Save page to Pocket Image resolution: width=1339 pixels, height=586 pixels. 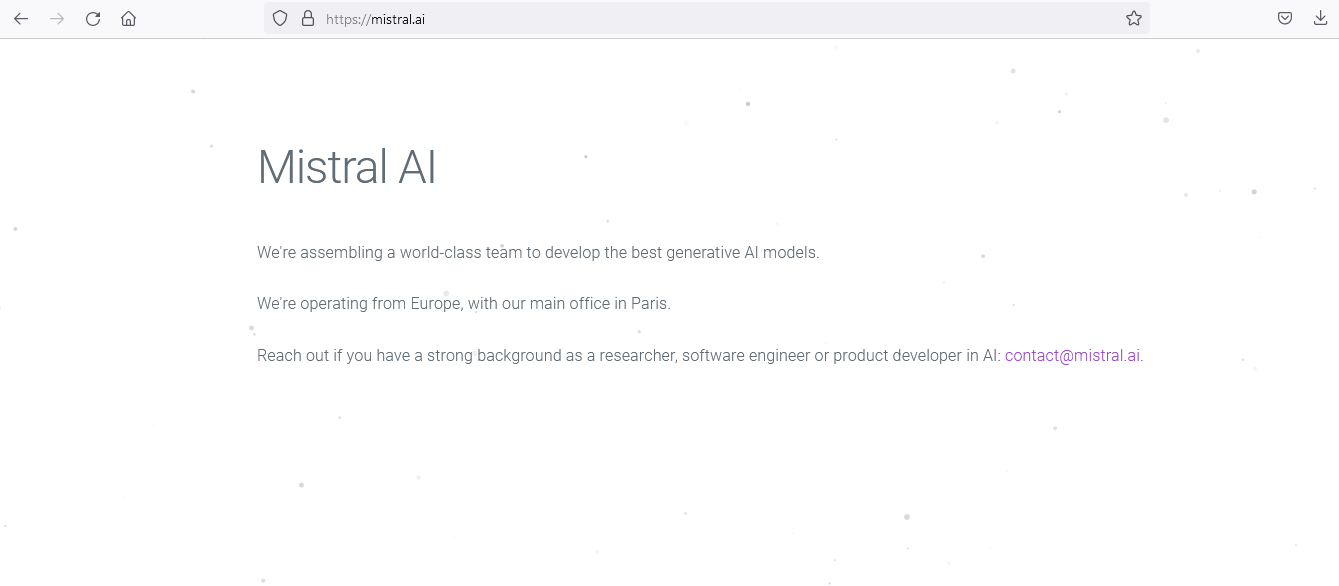pyautogui.click(x=1285, y=18)
